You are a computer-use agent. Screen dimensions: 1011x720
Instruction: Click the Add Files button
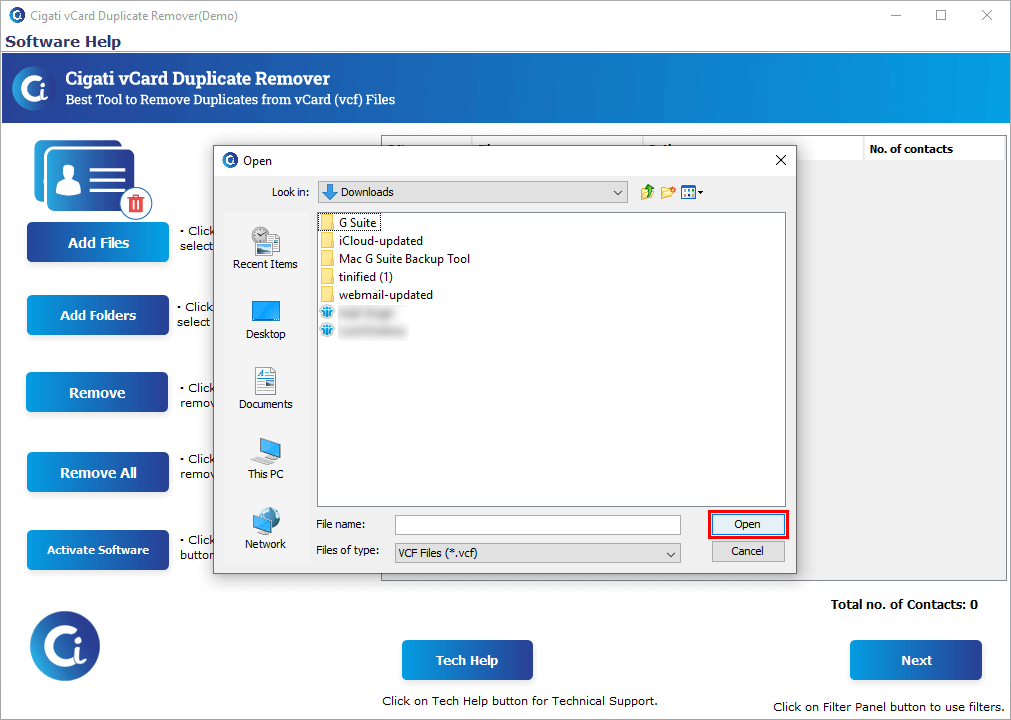[x=98, y=242]
